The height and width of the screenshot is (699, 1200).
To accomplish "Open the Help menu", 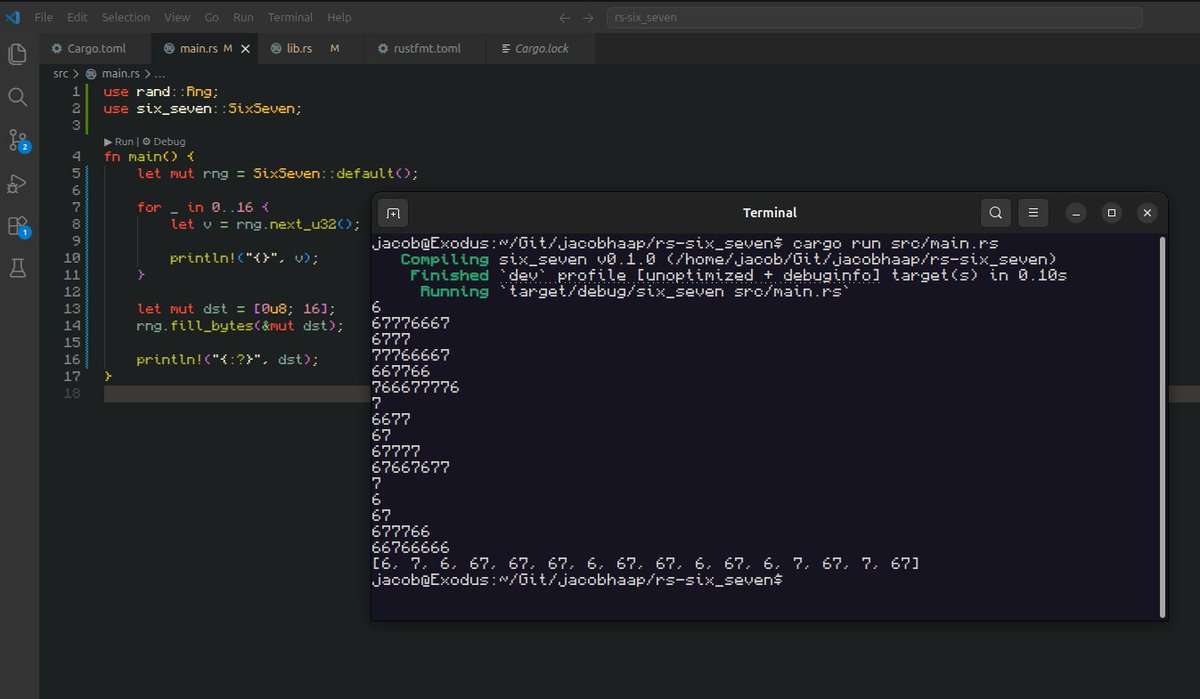I will (x=339, y=17).
